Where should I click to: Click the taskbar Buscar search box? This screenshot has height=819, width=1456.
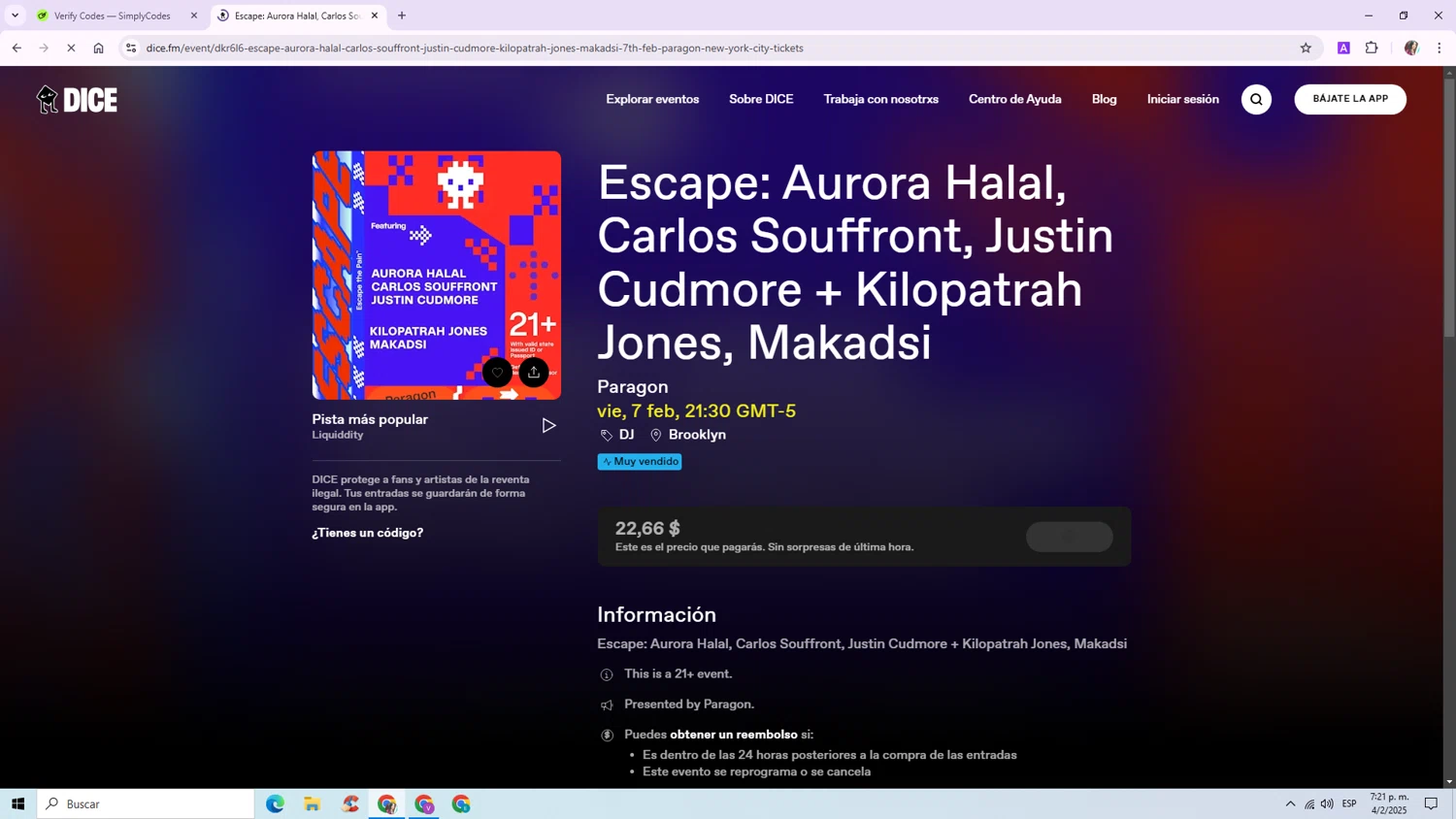coord(146,803)
